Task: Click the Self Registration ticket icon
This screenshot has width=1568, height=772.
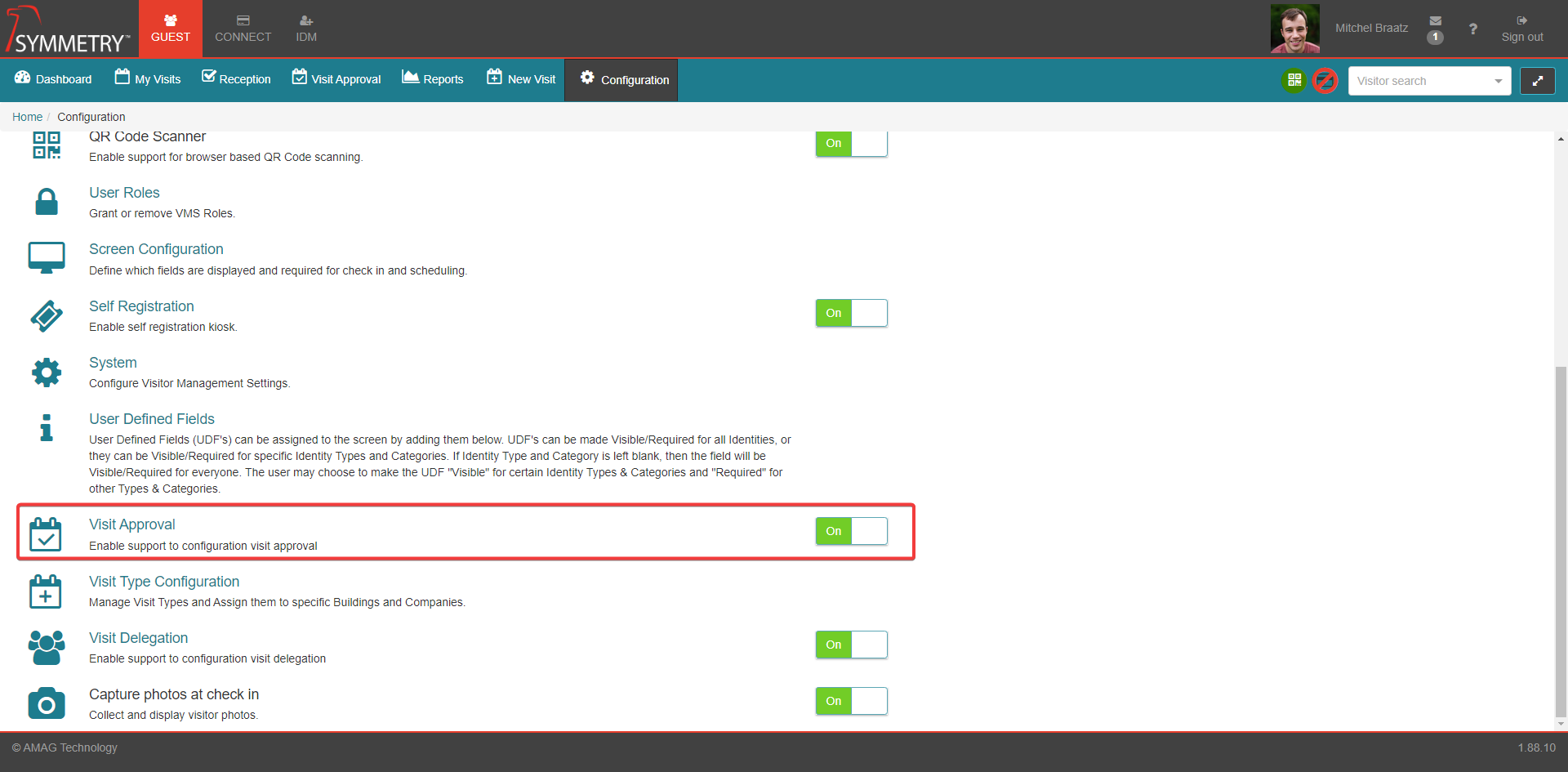Action: point(47,315)
